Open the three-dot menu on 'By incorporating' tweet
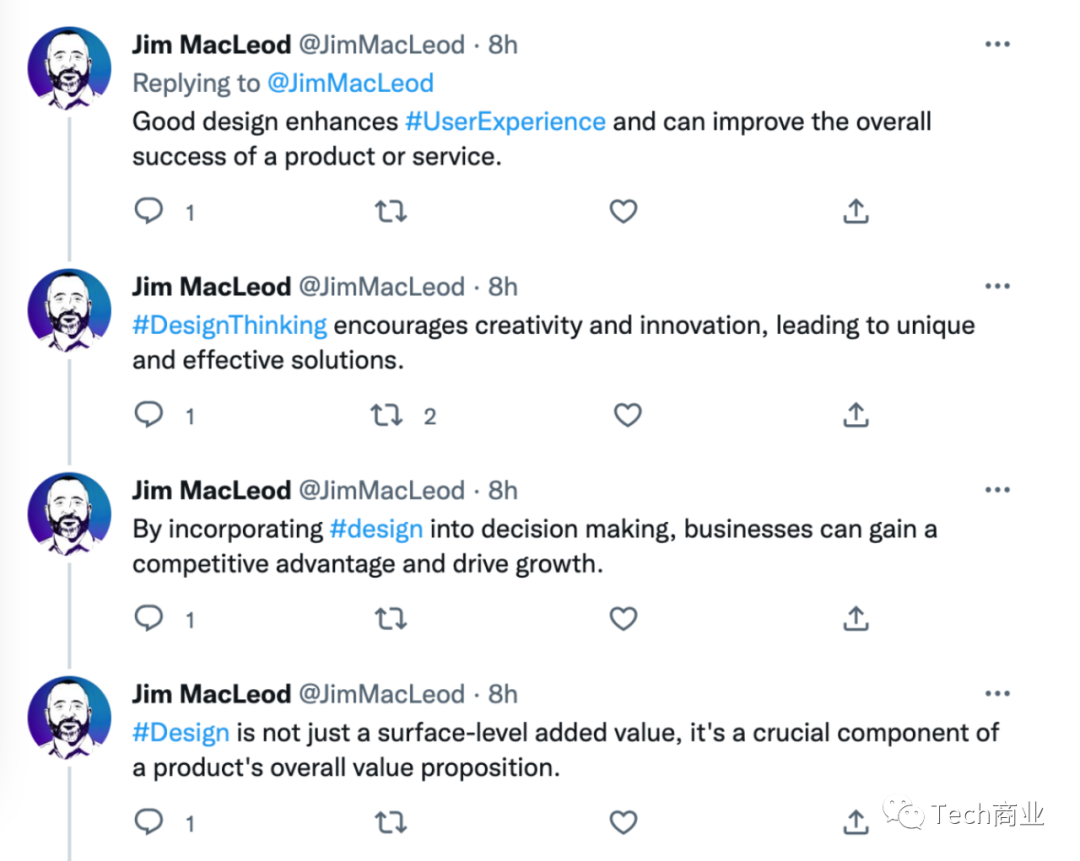This screenshot has width=1080, height=861. [997, 490]
